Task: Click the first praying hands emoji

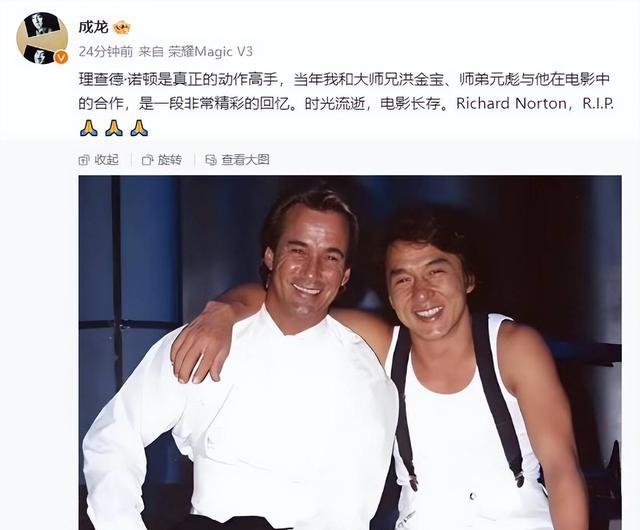Action: pos(88,128)
